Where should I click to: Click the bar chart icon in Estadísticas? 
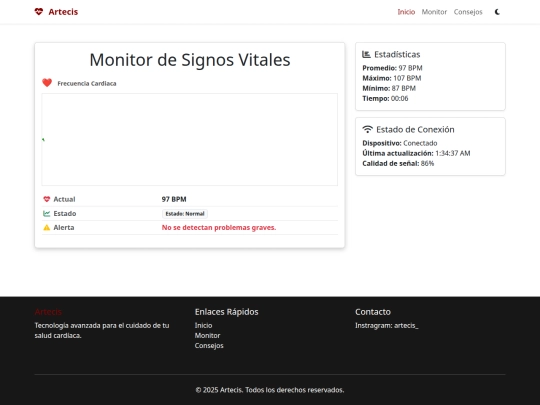(x=366, y=54)
